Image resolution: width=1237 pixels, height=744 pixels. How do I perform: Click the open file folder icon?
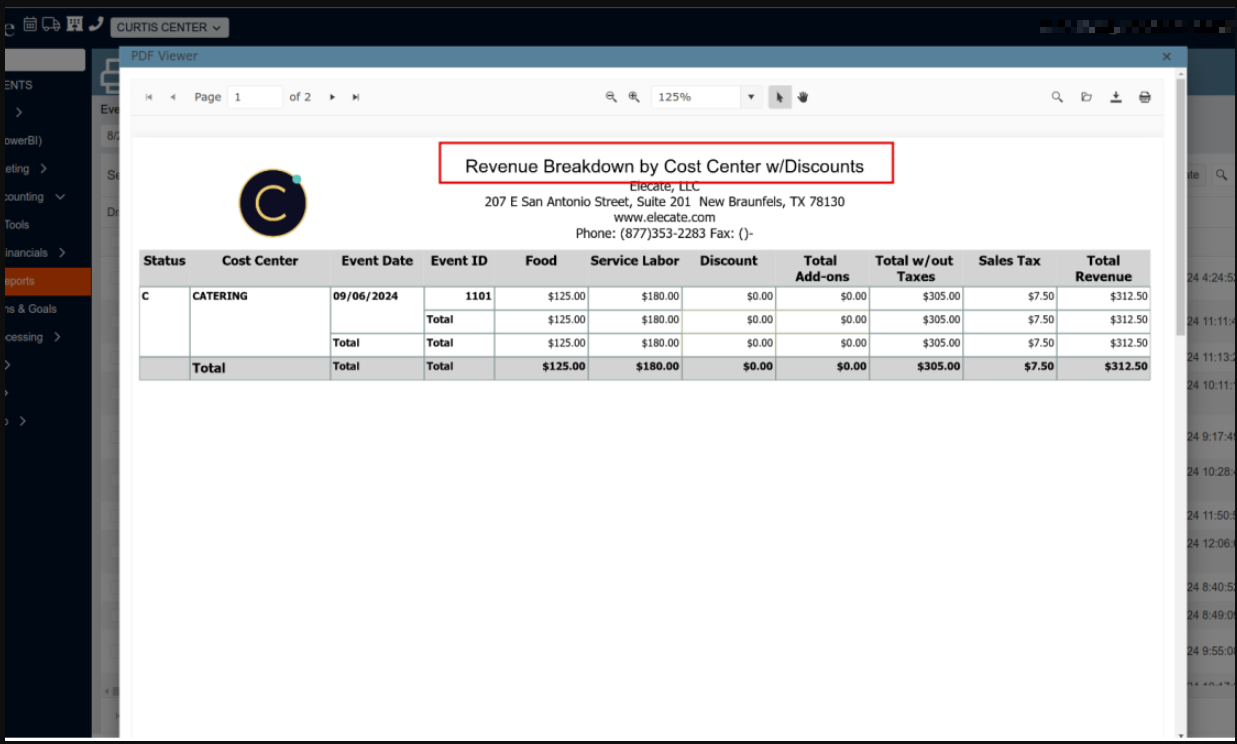point(1086,97)
